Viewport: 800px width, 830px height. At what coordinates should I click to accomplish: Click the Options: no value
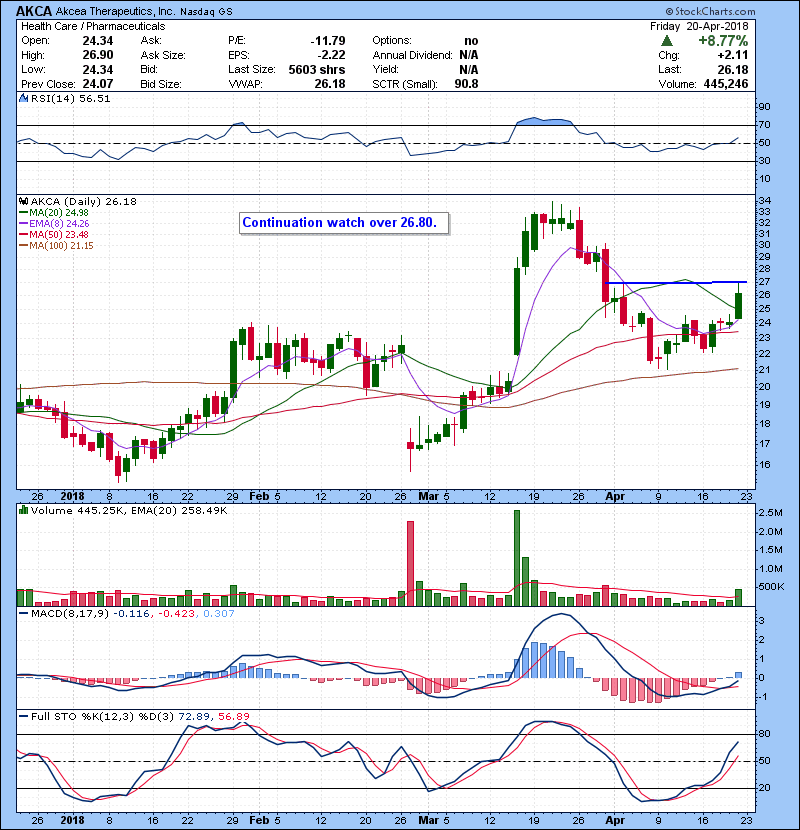click(x=471, y=41)
